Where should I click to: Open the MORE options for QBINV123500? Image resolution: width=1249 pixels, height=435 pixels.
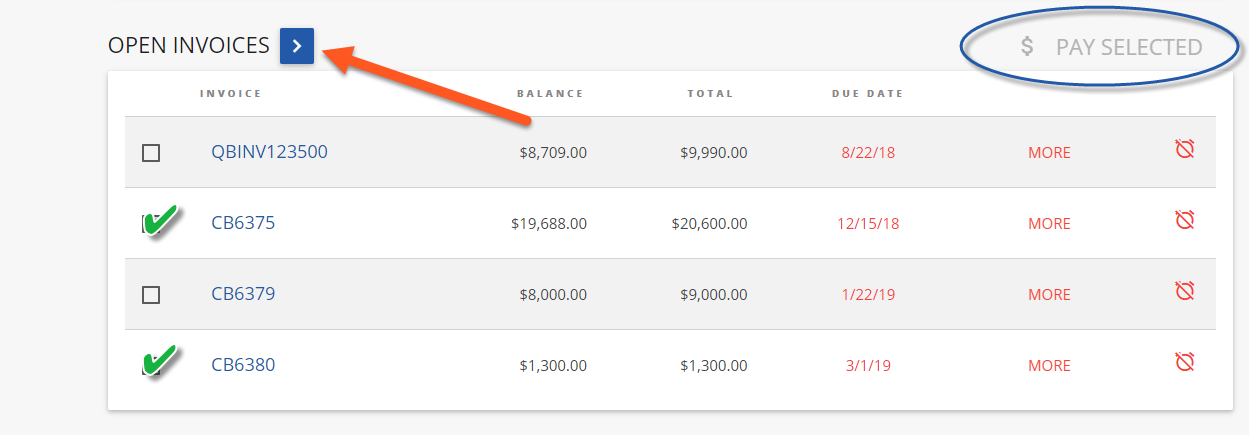click(x=1049, y=153)
